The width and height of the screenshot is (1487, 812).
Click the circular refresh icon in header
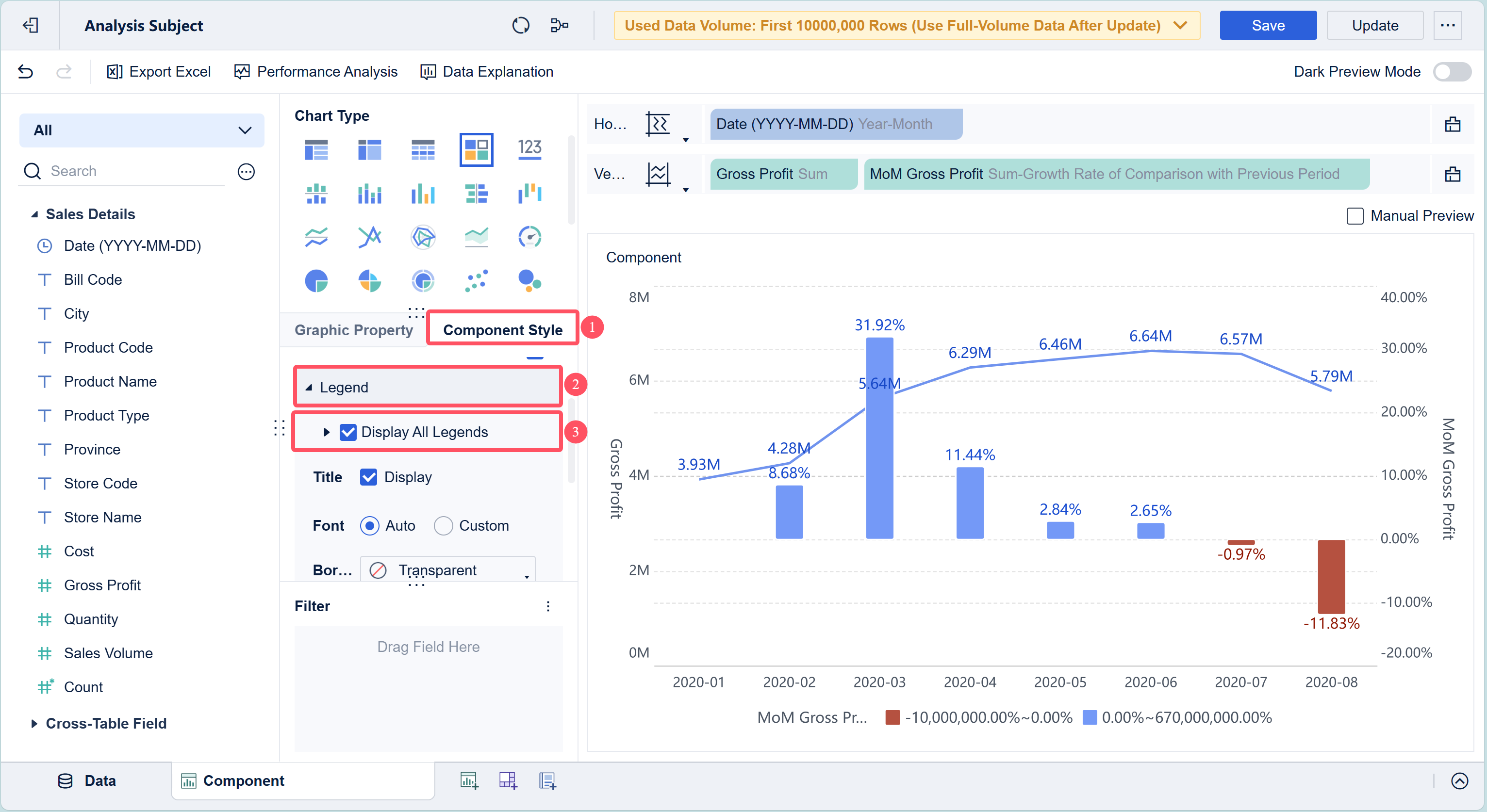pos(521,25)
